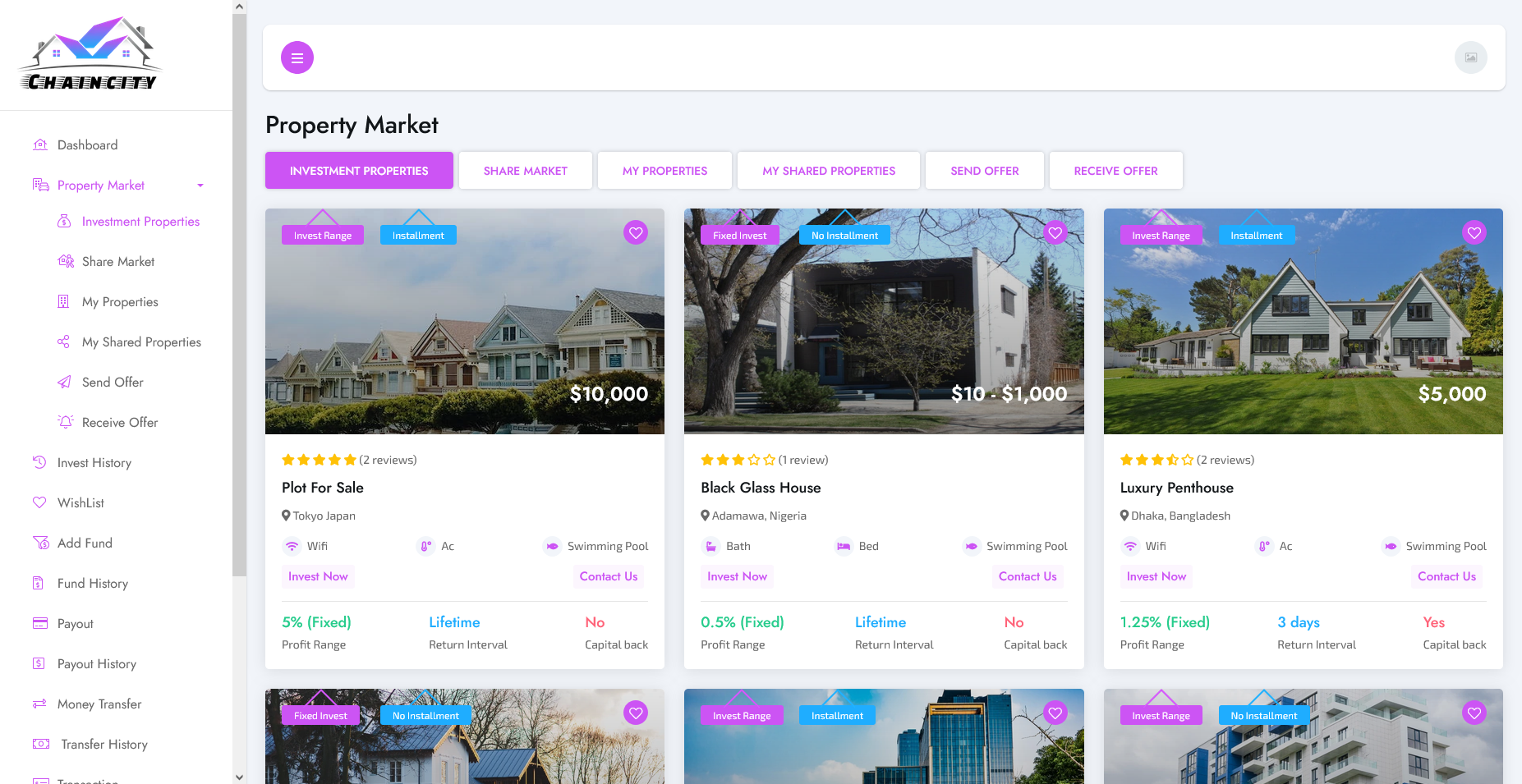Click Contact Us on Black Glass House

[x=1028, y=576]
